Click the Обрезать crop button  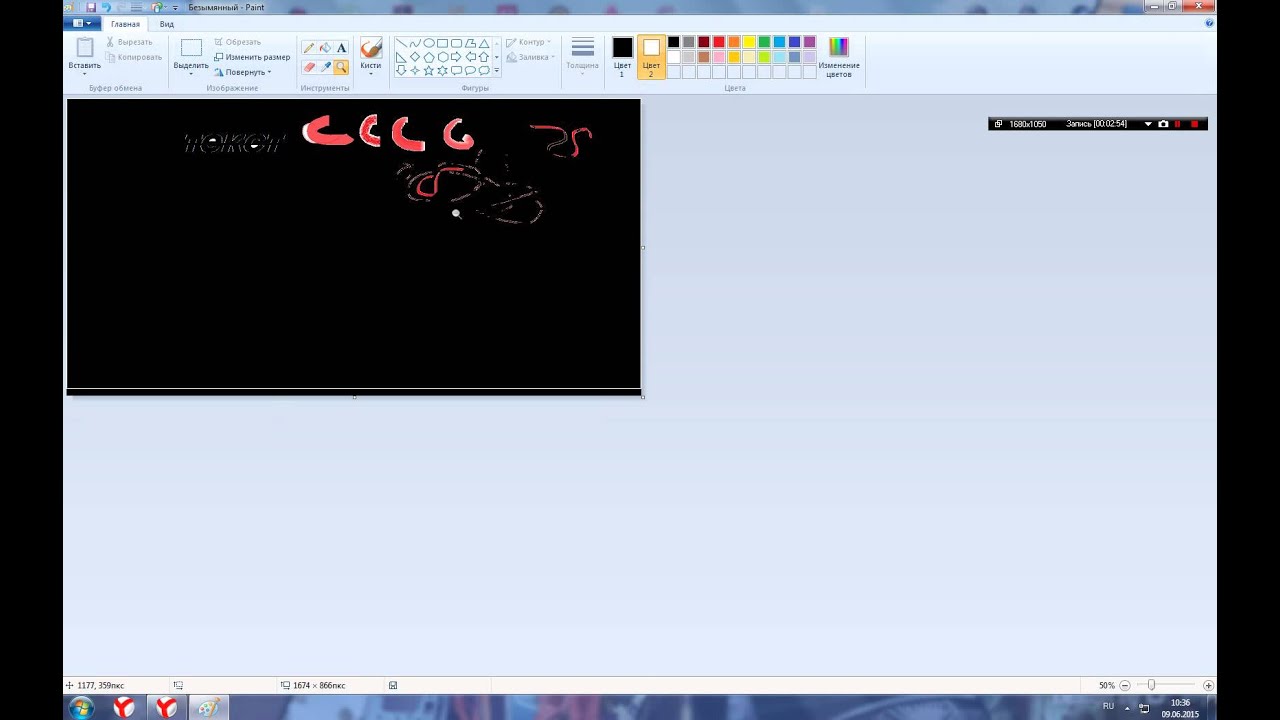click(238, 42)
